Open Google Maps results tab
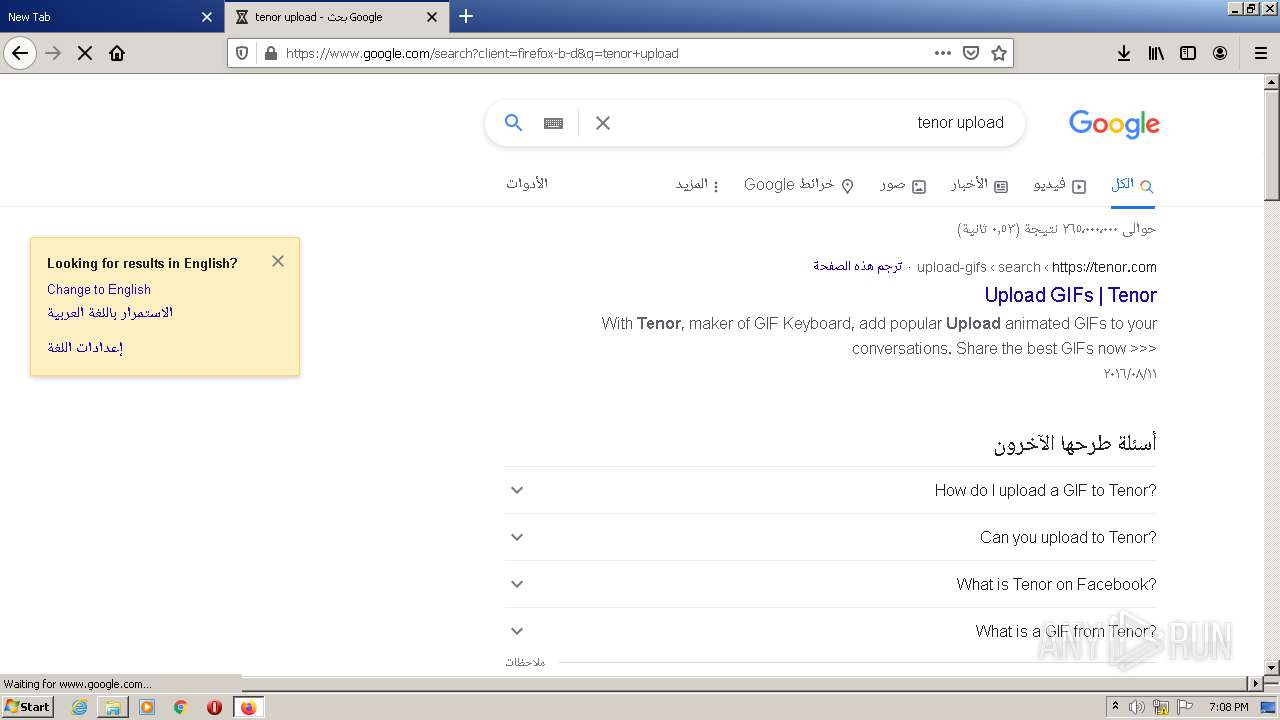The height and width of the screenshot is (720, 1280). click(x=799, y=185)
